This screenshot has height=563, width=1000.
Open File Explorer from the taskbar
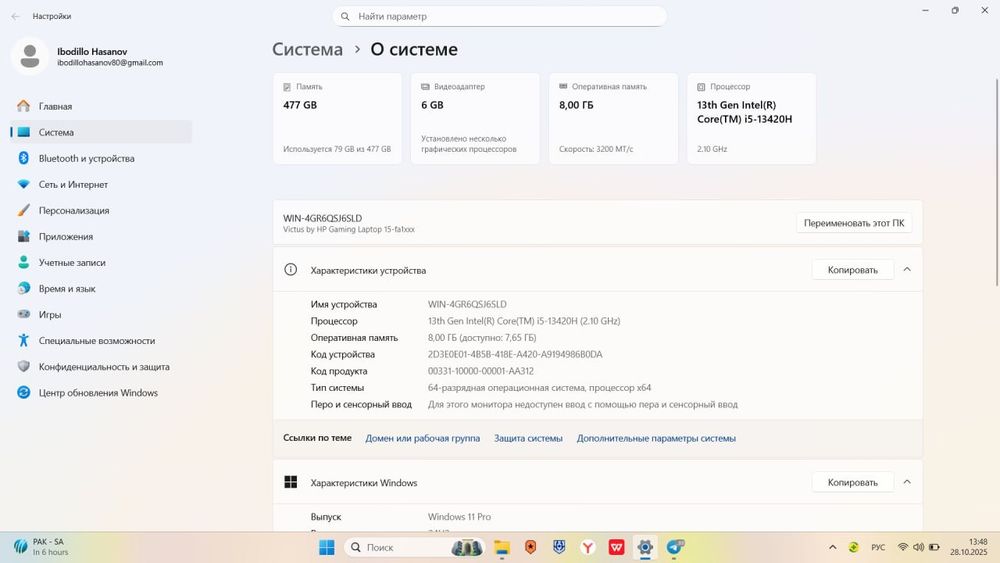502,547
